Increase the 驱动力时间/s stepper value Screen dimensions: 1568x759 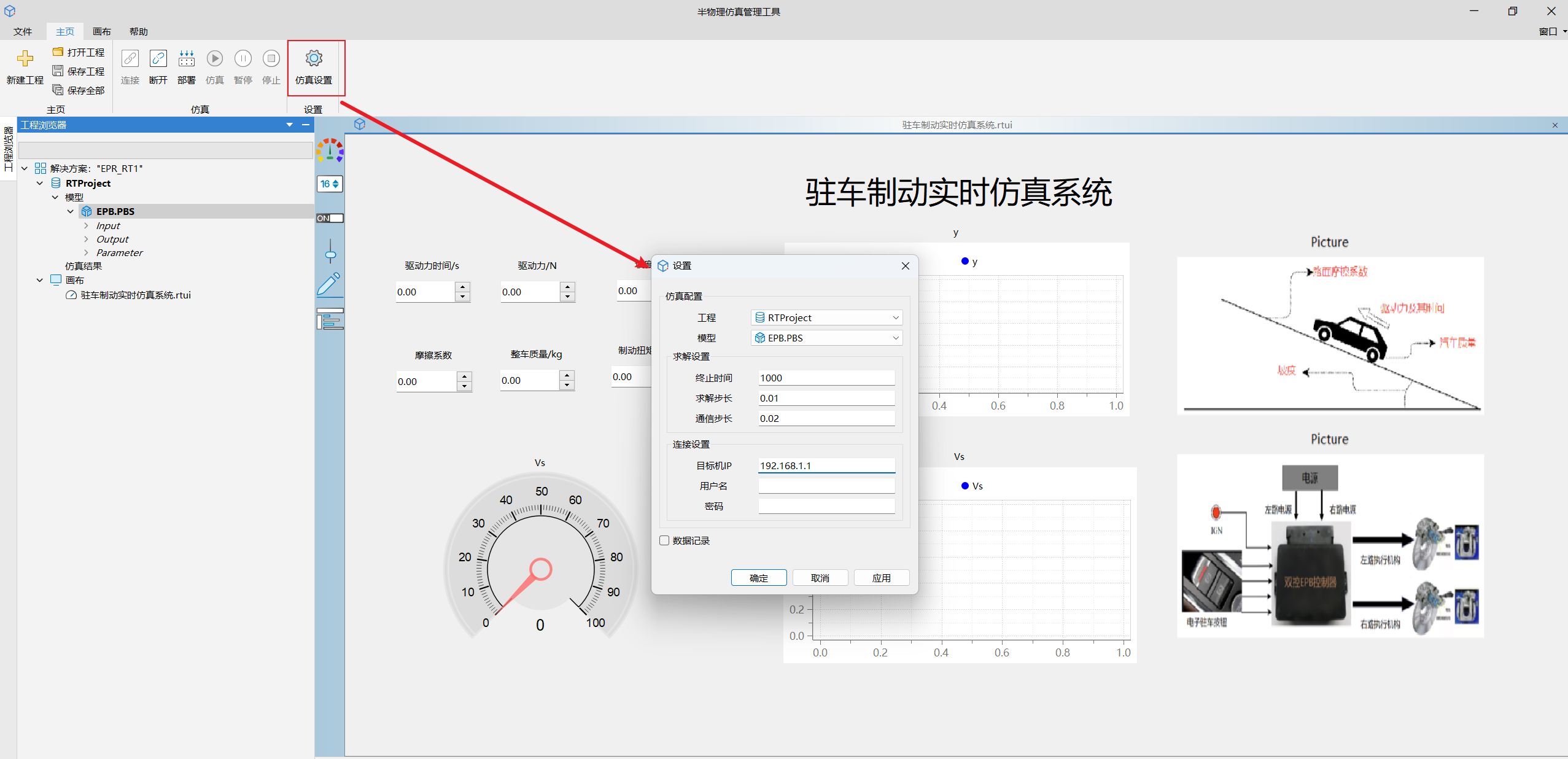tap(464, 287)
